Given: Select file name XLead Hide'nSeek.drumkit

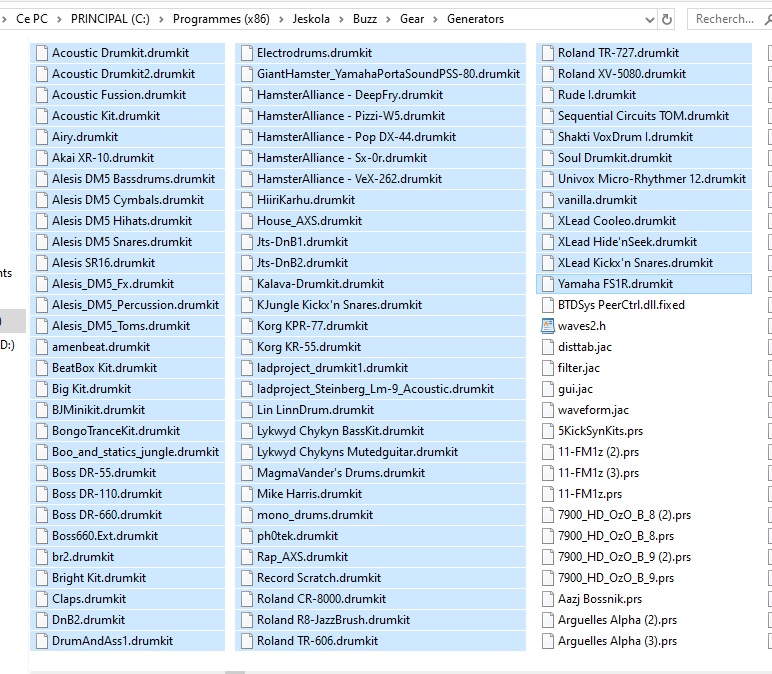Looking at the screenshot, I should coord(627,242).
